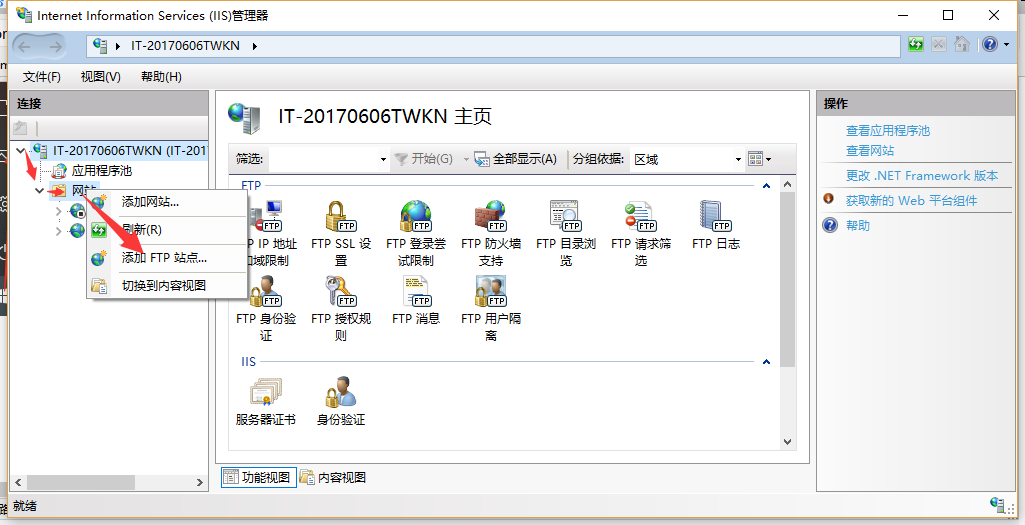The height and width of the screenshot is (525, 1025).
Task: Open FTP SSL 设置 feature
Action: click(341, 233)
